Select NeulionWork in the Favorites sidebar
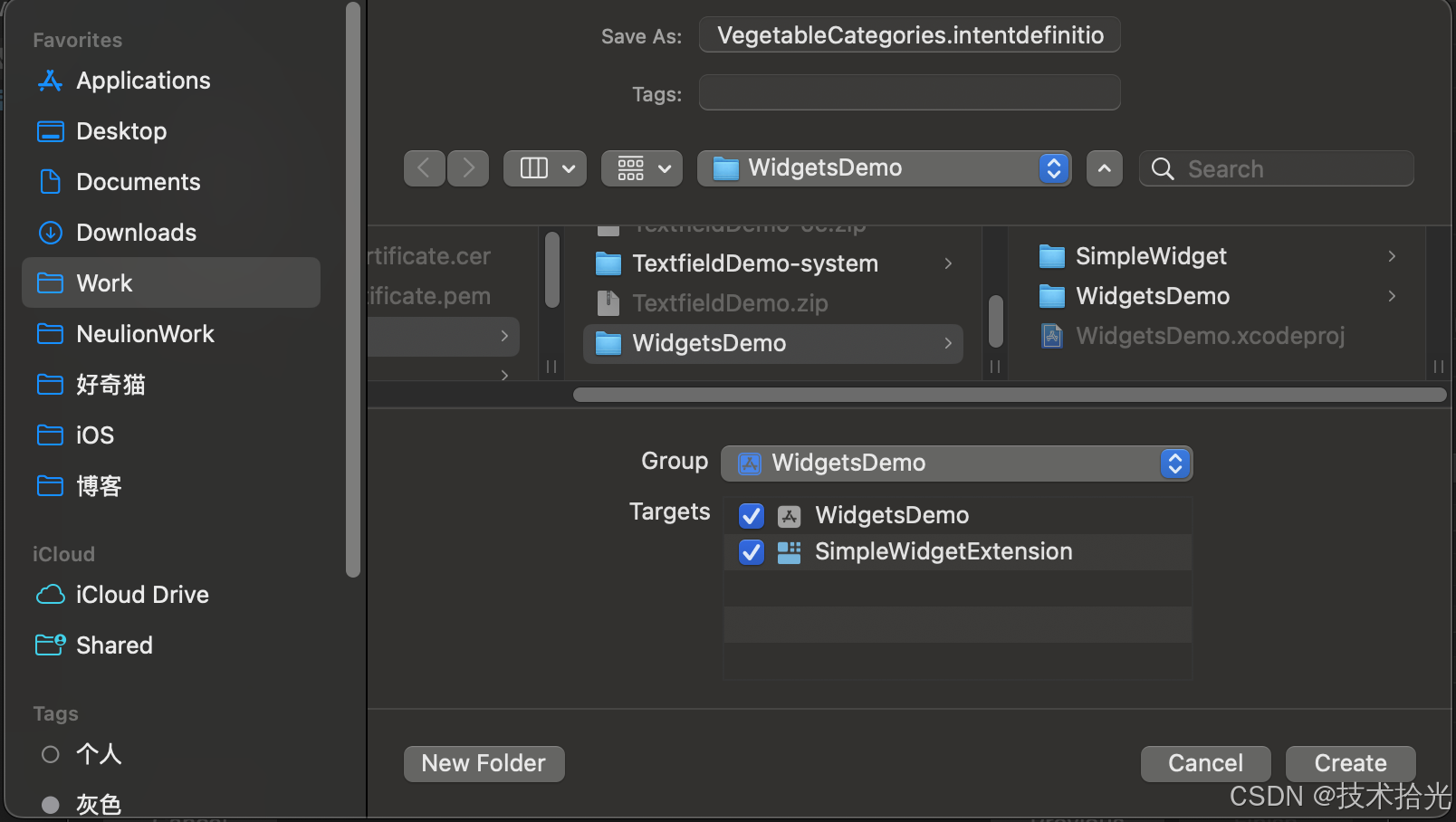Screen dimensions: 1456x822 coord(145,334)
